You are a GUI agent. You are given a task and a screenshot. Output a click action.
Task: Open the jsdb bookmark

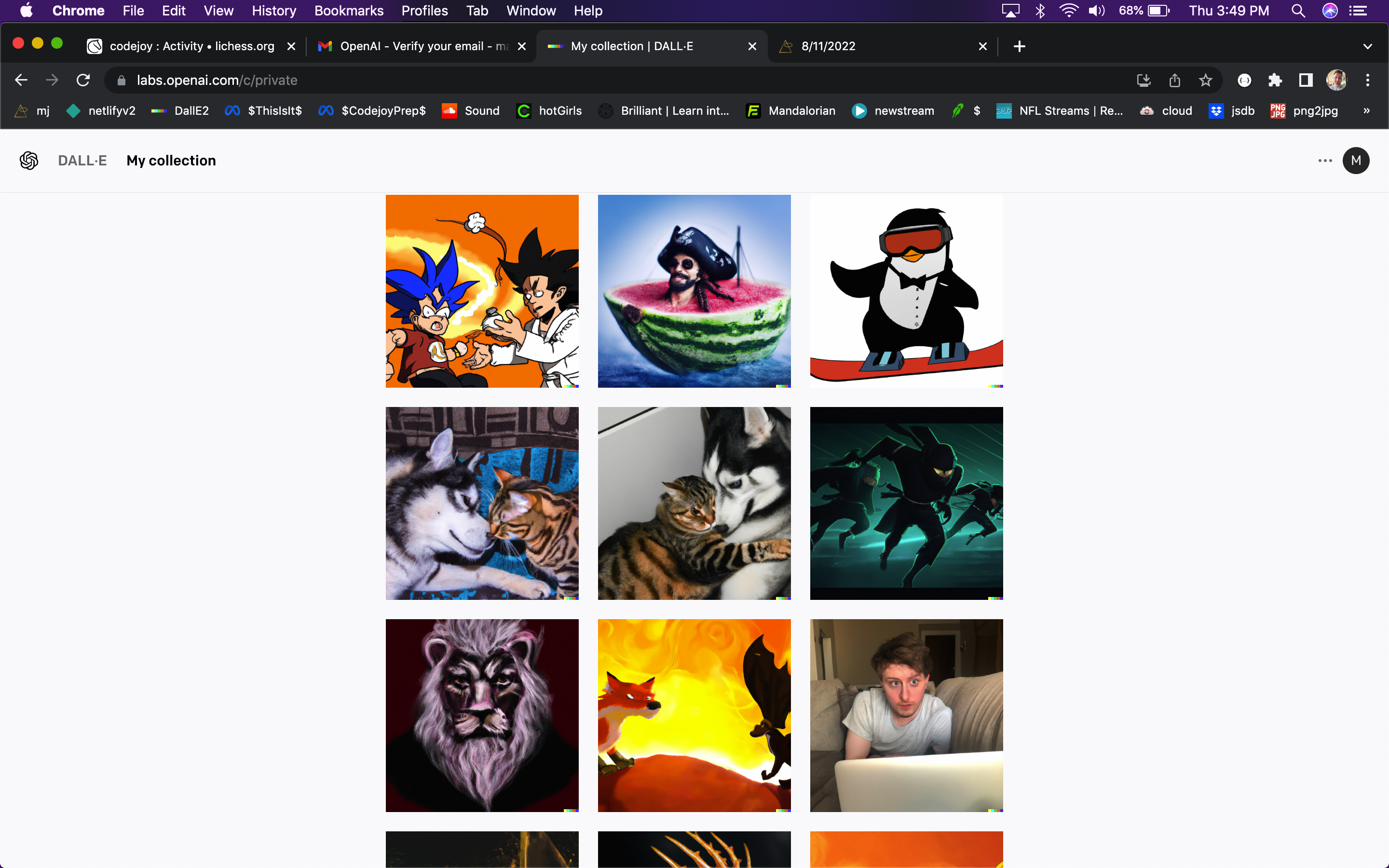[x=1232, y=111]
